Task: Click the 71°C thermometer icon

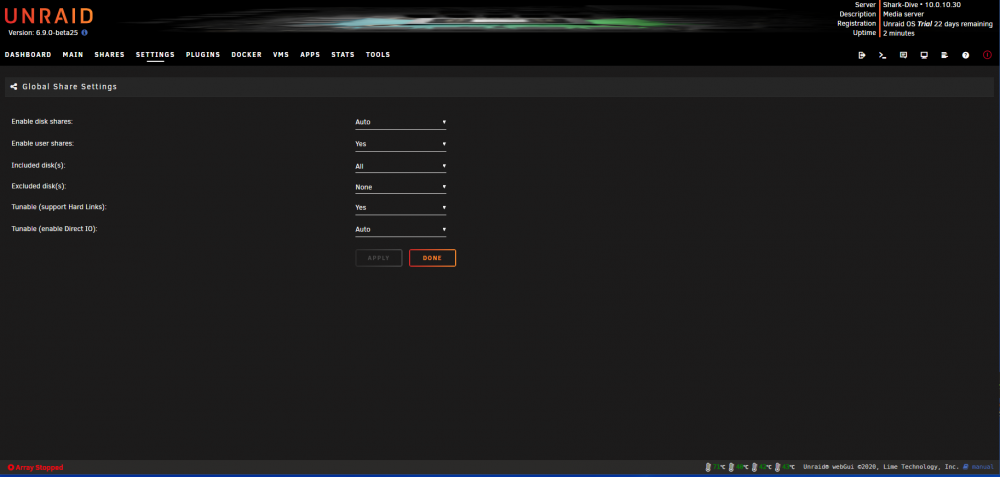Action: coord(708,467)
